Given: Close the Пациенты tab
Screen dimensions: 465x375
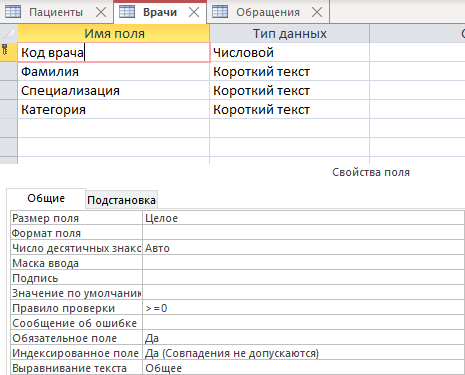Looking at the screenshot, I should click(101, 13).
